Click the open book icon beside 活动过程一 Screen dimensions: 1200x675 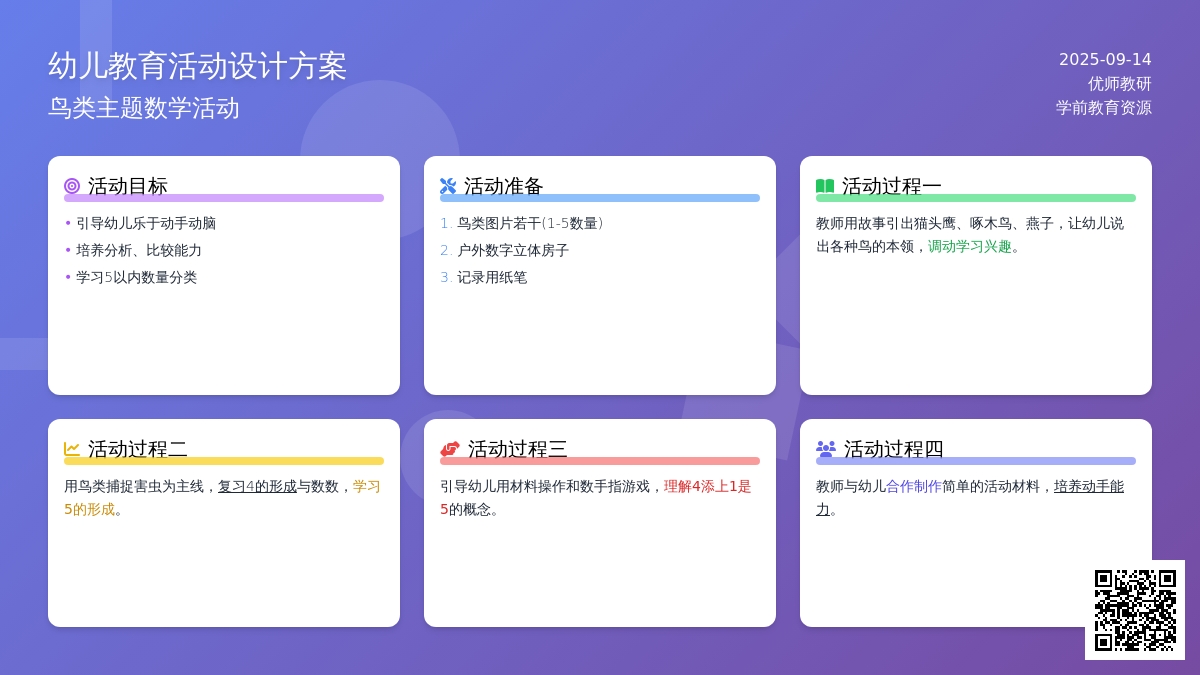825,186
